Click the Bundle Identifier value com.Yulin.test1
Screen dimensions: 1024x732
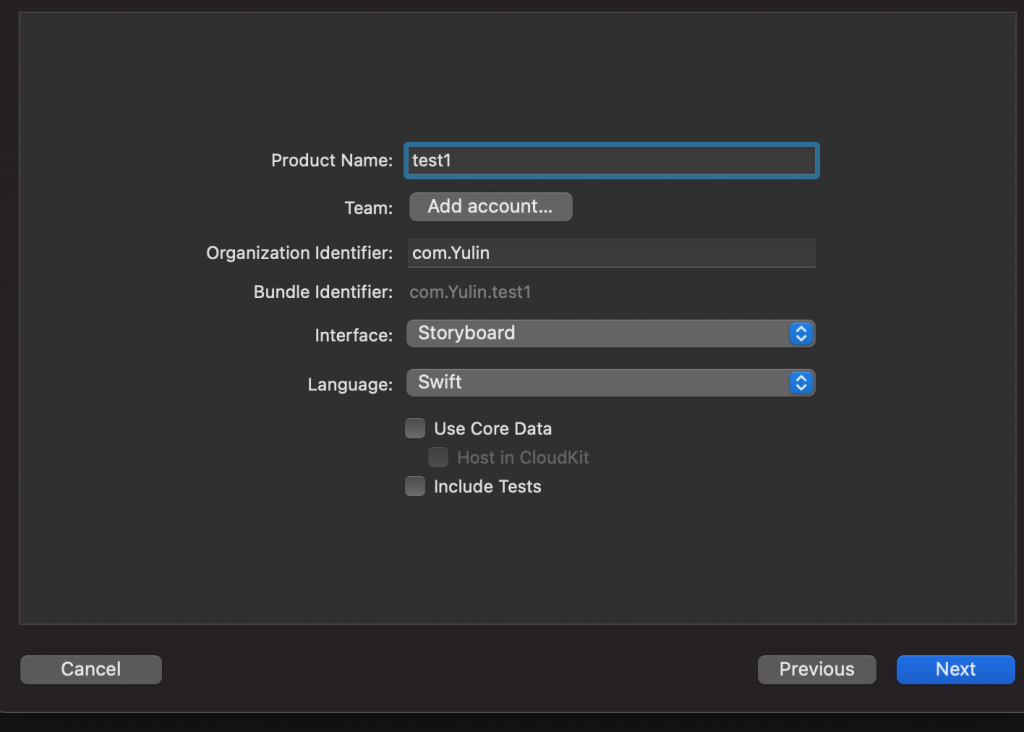470,293
